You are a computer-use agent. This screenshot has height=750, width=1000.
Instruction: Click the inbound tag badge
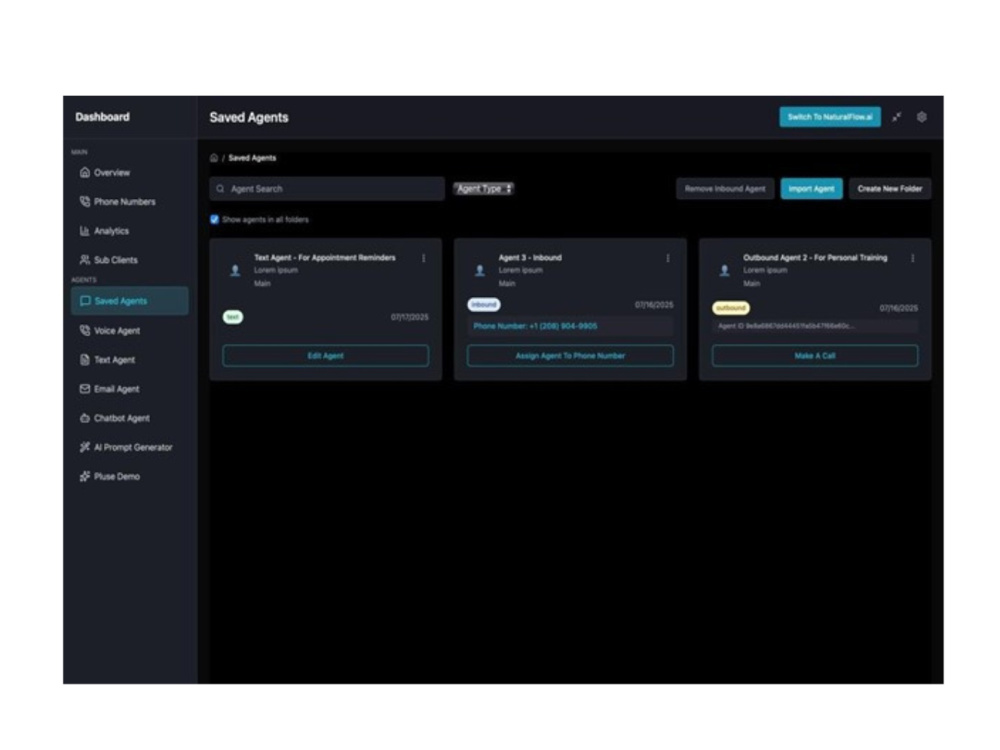[x=484, y=305]
